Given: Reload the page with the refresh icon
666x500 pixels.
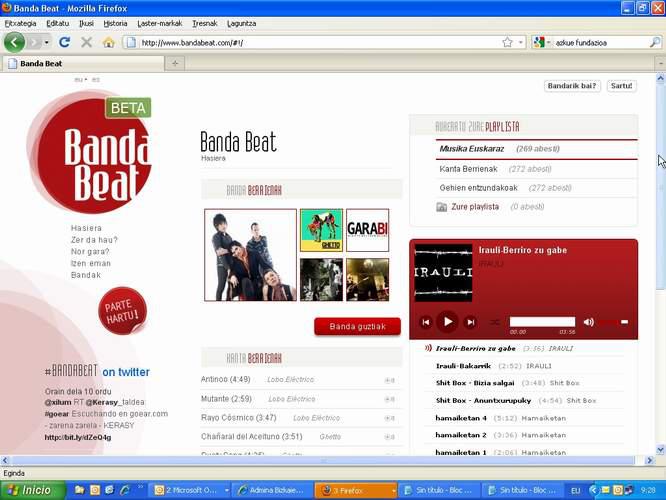Looking at the screenshot, I should point(65,42).
